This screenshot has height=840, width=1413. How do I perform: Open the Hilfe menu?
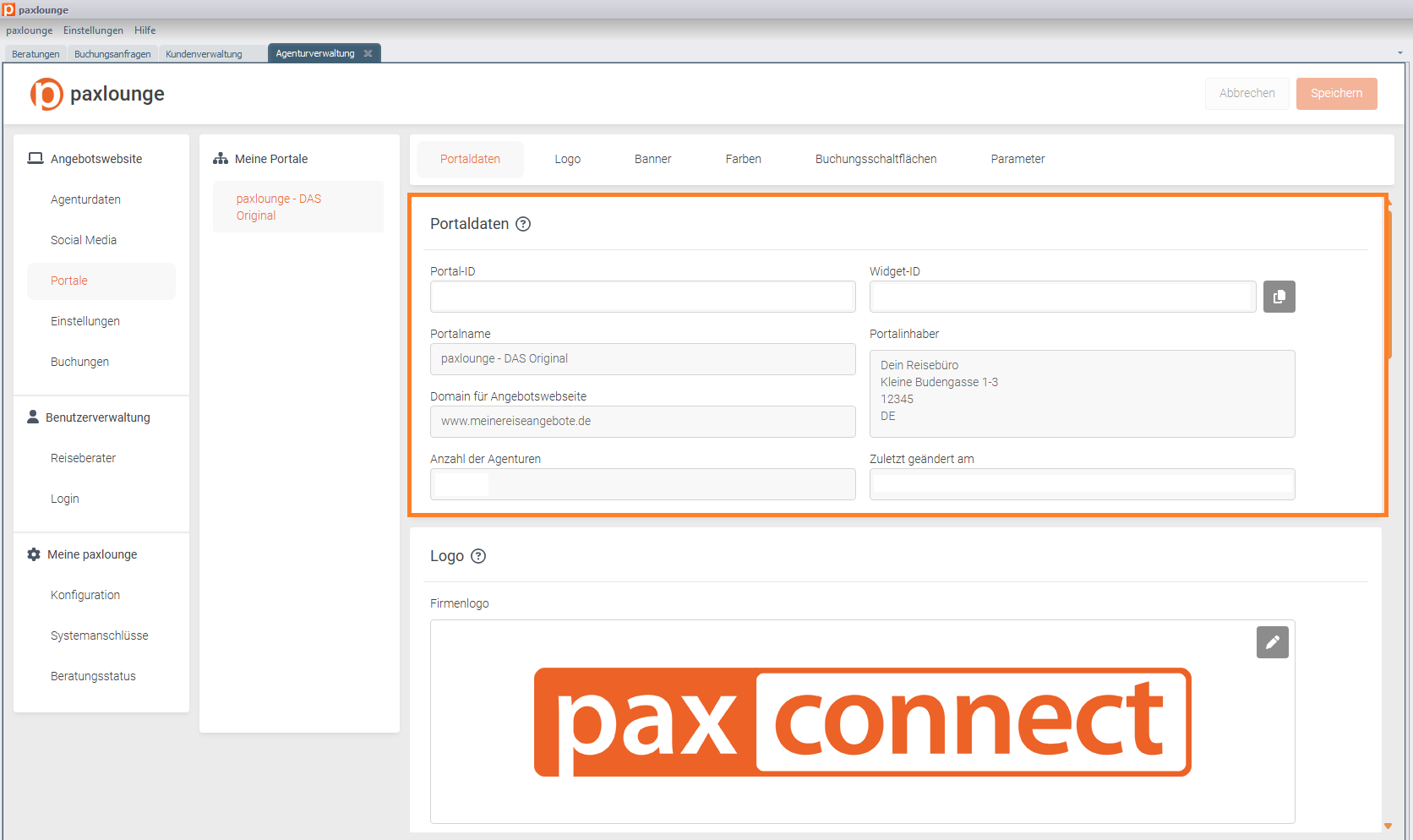tap(145, 30)
